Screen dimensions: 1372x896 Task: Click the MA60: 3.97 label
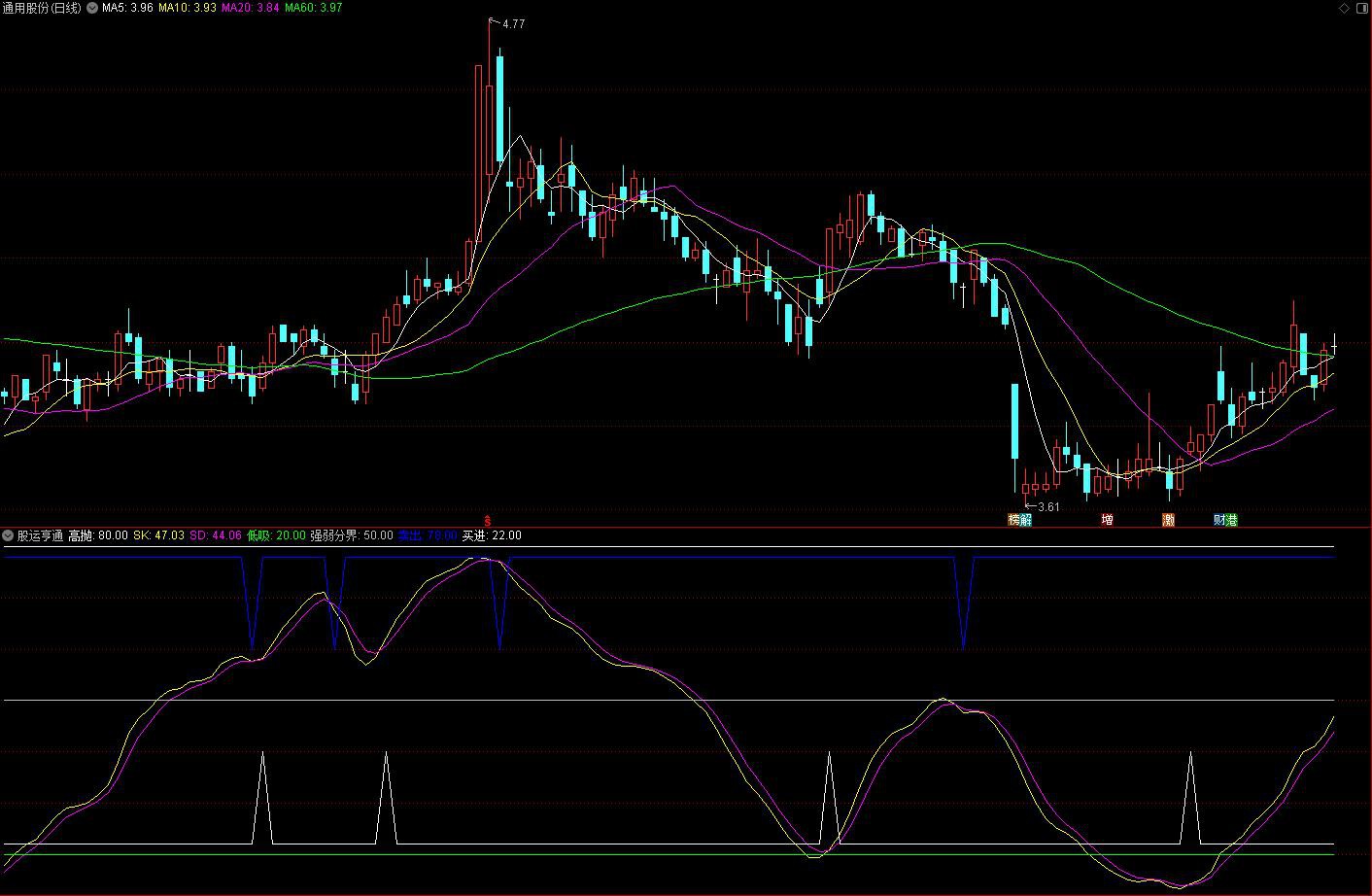[313, 8]
